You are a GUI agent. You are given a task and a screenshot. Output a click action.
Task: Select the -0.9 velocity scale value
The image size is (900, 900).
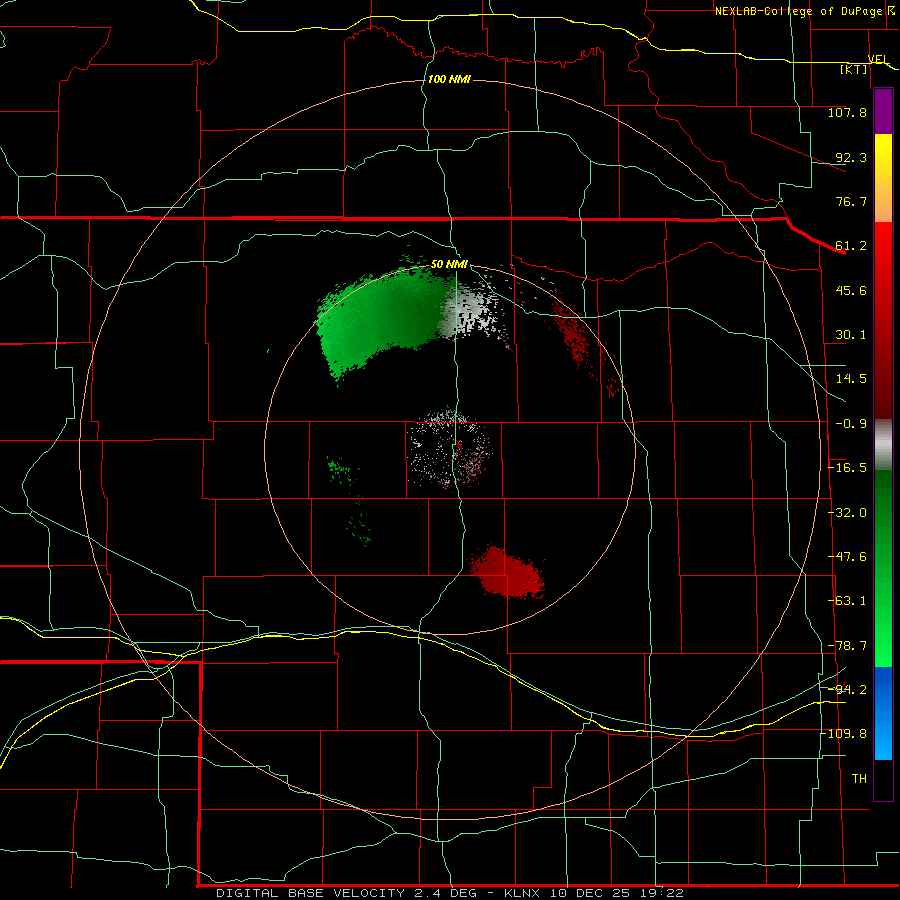coord(851,424)
